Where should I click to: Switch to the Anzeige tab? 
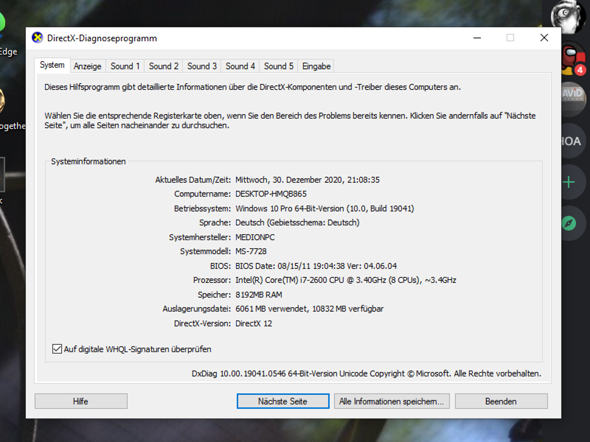pos(88,66)
